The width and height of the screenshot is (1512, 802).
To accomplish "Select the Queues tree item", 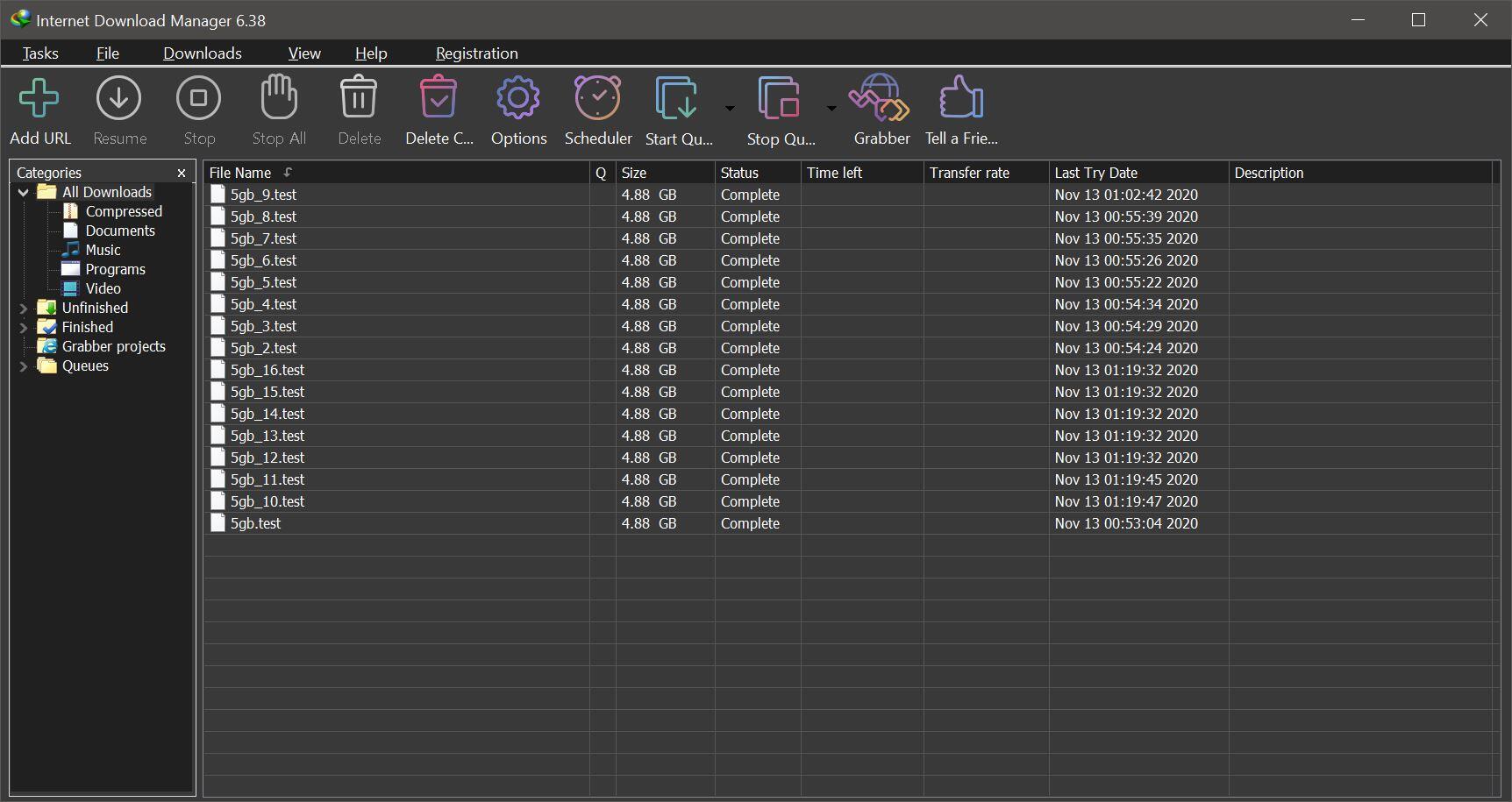I will (85, 366).
